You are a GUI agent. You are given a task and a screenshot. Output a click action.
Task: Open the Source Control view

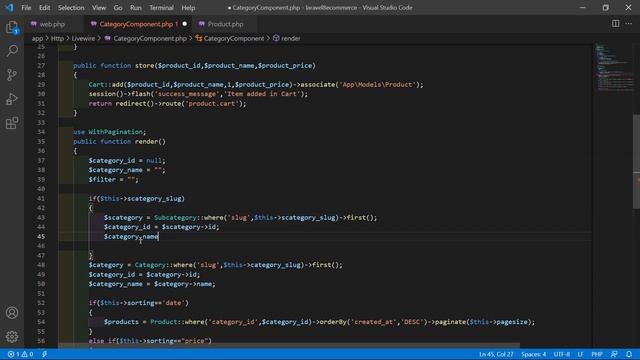tap(12, 75)
